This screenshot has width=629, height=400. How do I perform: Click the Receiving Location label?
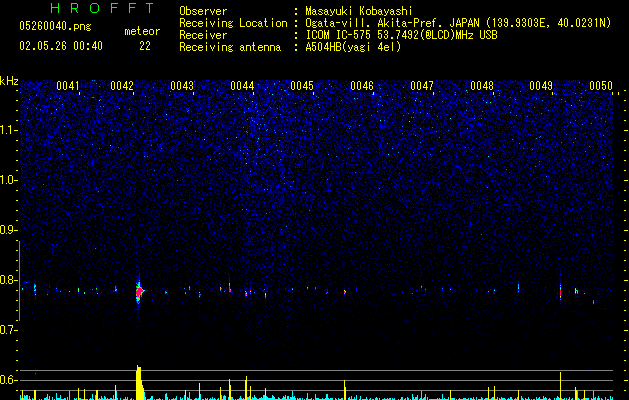[233, 23]
